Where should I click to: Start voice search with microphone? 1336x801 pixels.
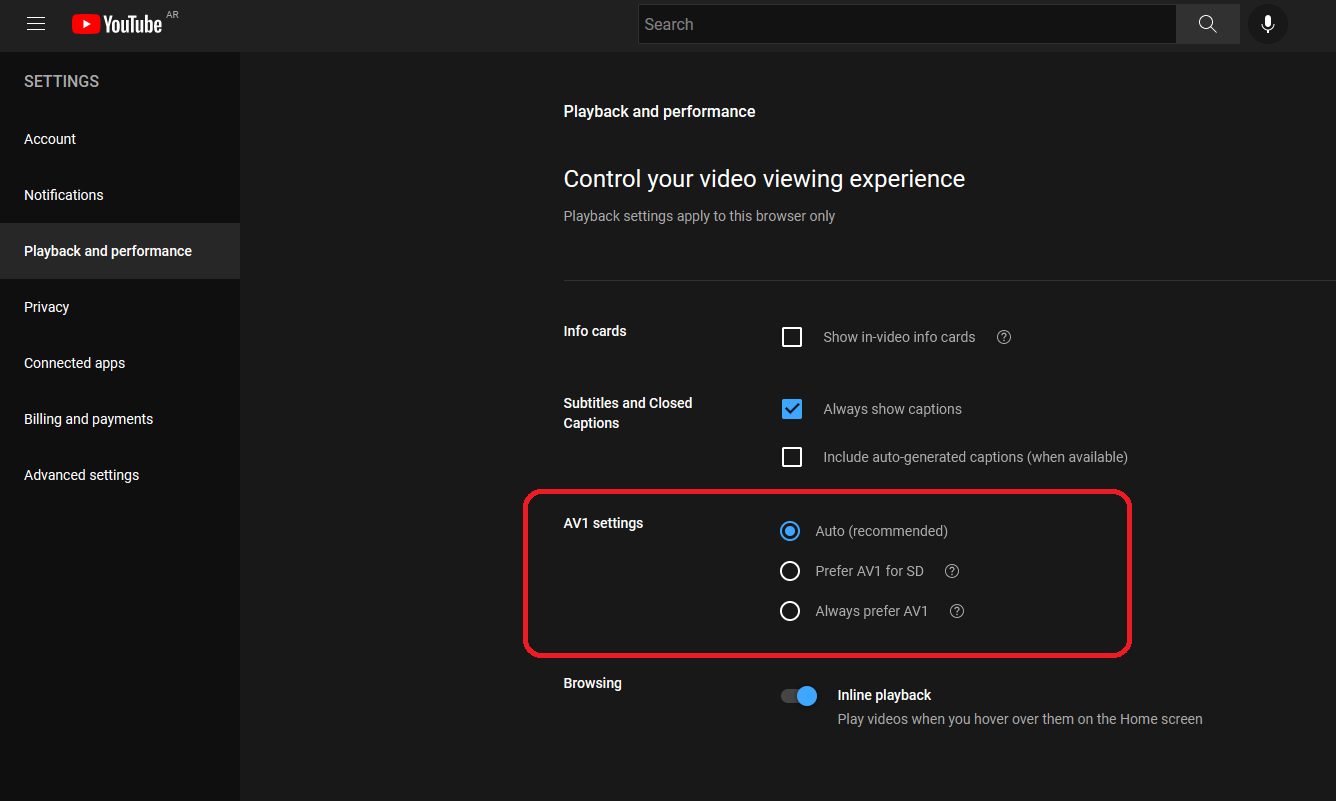[x=1268, y=24]
